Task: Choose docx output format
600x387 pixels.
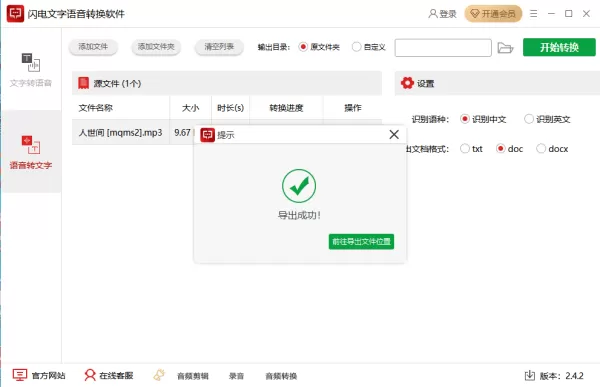Action: pos(552,149)
